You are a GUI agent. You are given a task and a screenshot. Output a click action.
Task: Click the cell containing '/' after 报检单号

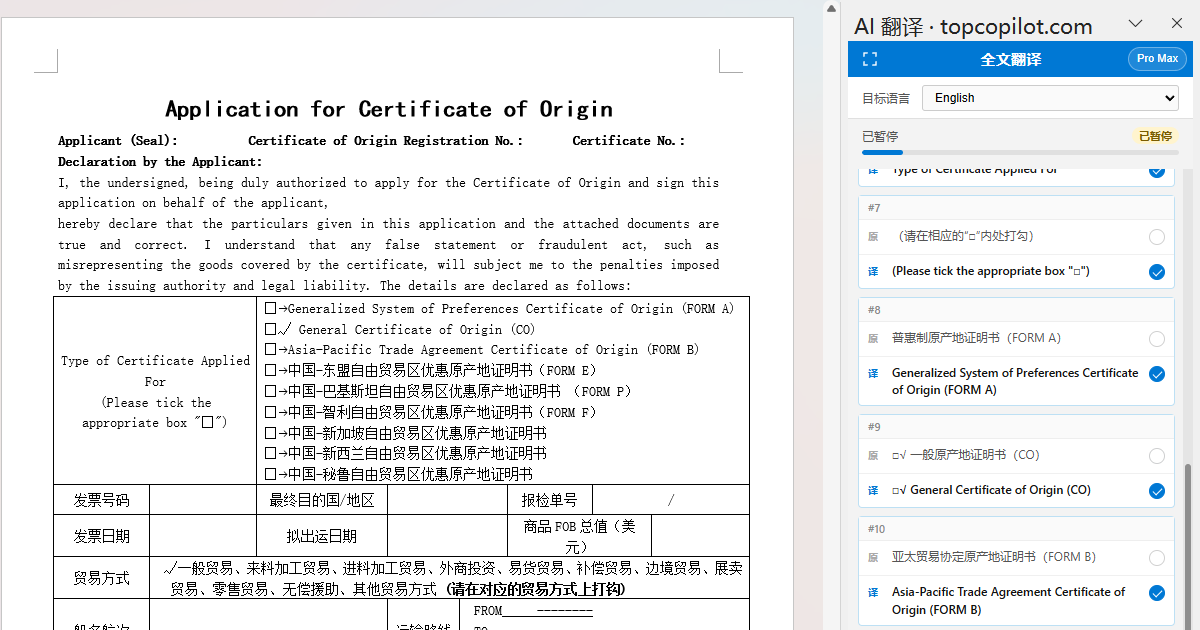pos(671,500)
